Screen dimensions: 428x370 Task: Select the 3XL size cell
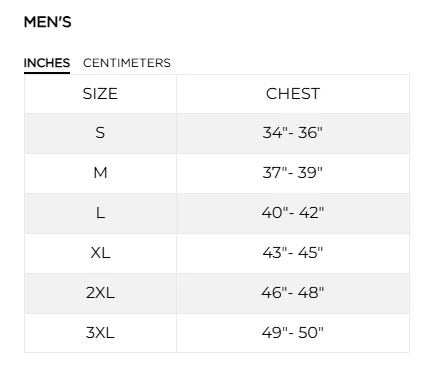[100, 333]
